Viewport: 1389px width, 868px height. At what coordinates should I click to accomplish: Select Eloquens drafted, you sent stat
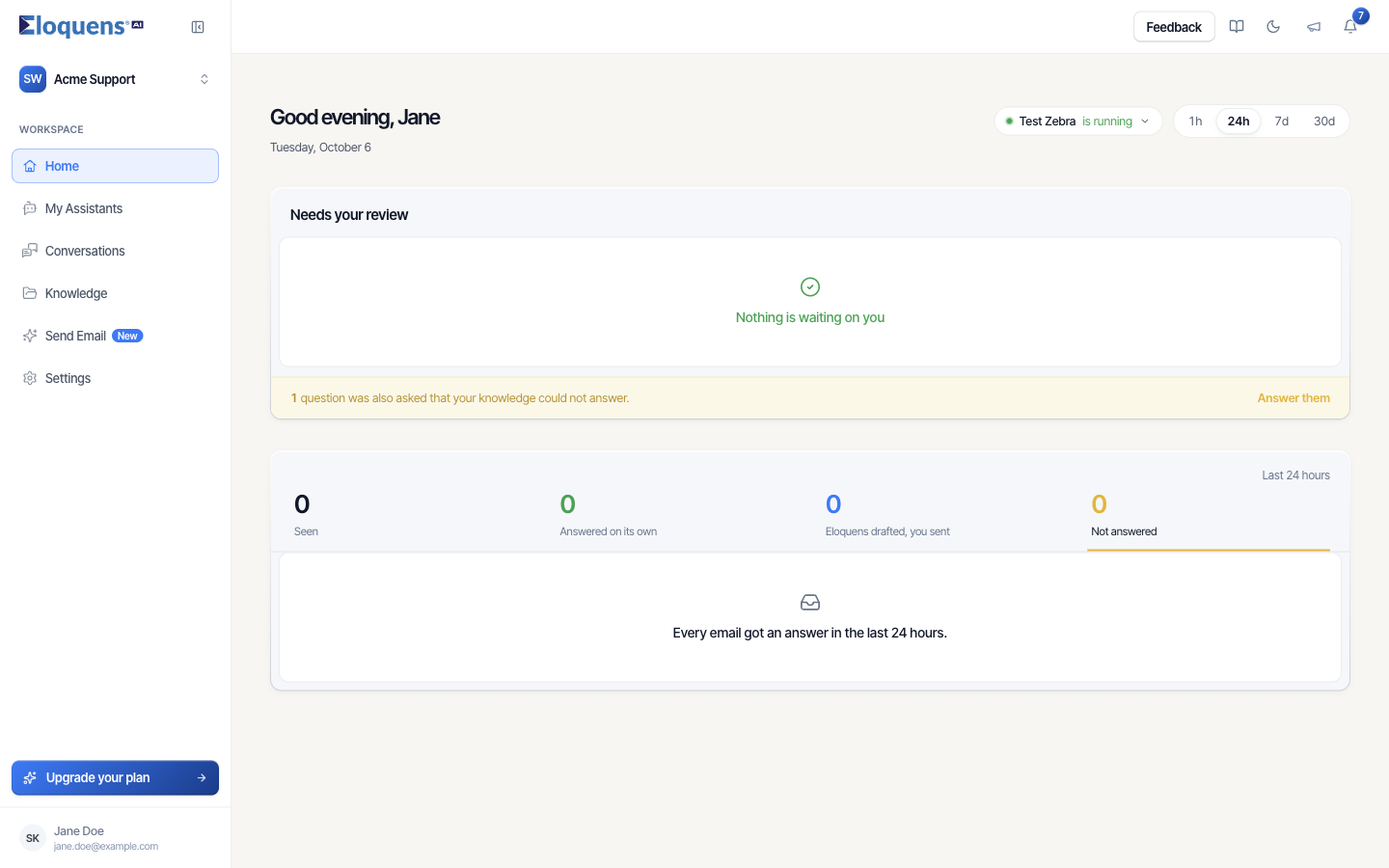click(943, 515)
